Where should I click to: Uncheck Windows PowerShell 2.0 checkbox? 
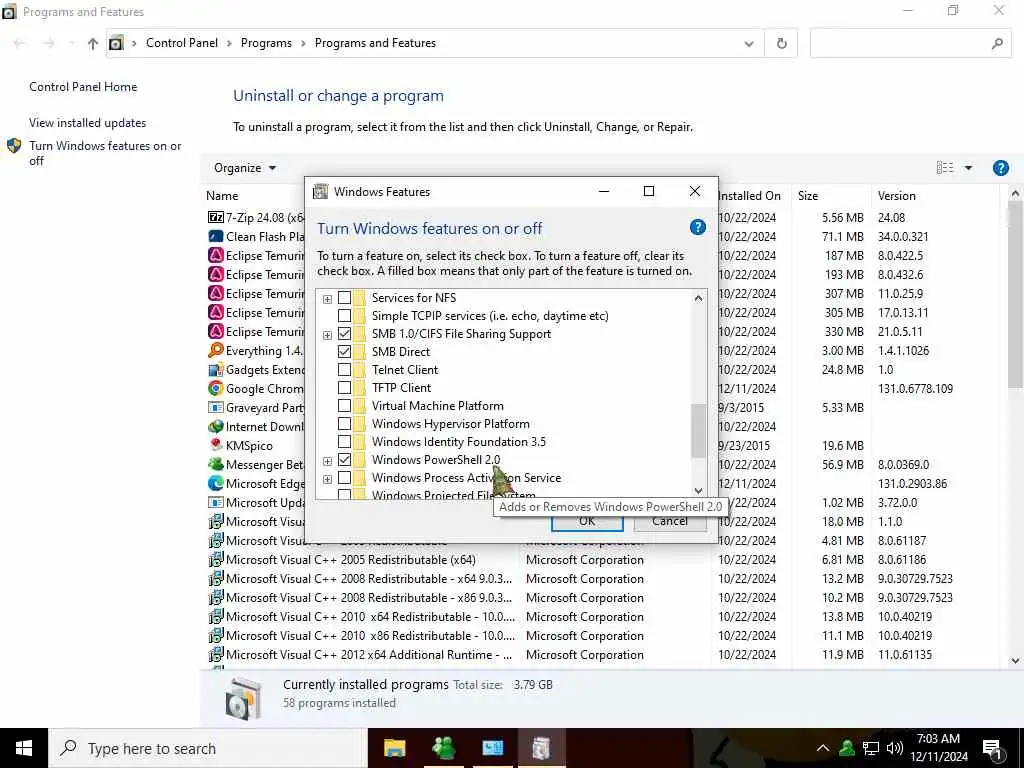(344, 460)
